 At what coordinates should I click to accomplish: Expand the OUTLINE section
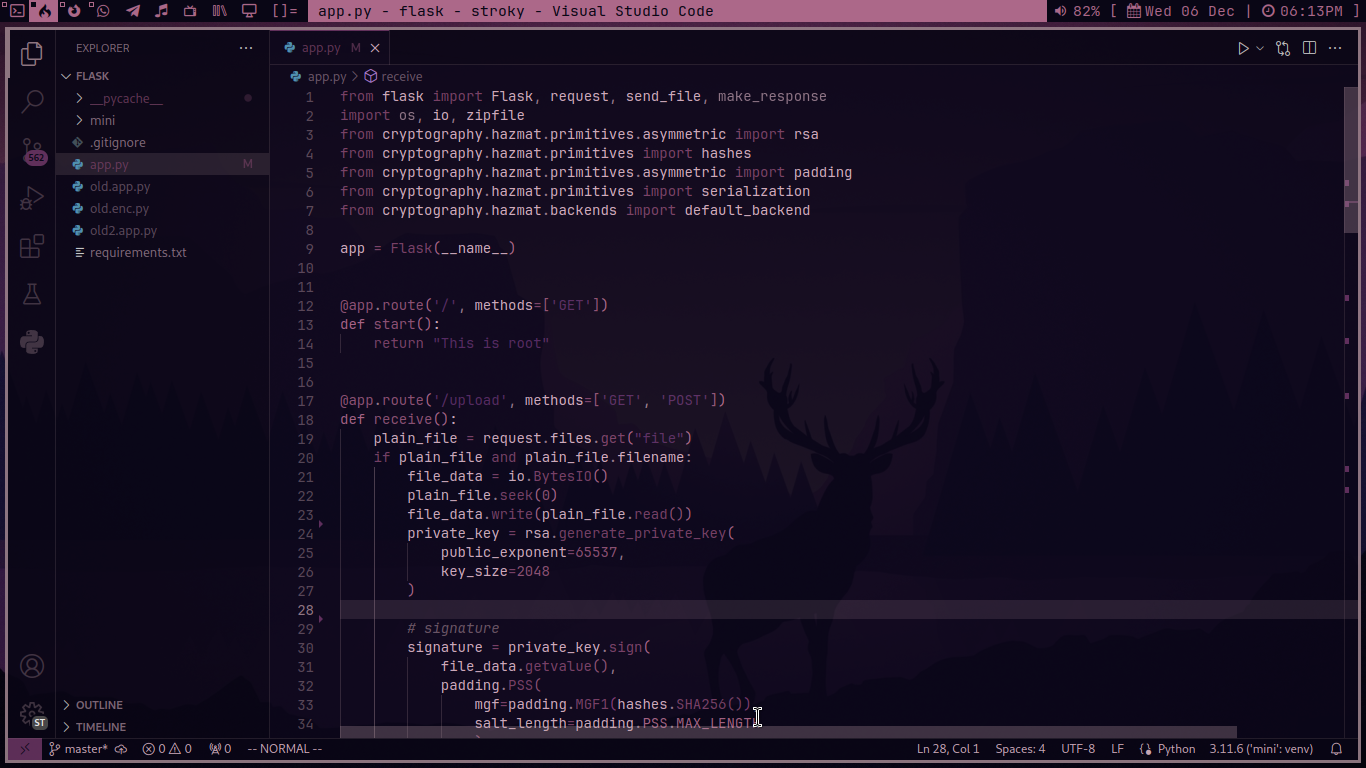click(x=99, y=705)
